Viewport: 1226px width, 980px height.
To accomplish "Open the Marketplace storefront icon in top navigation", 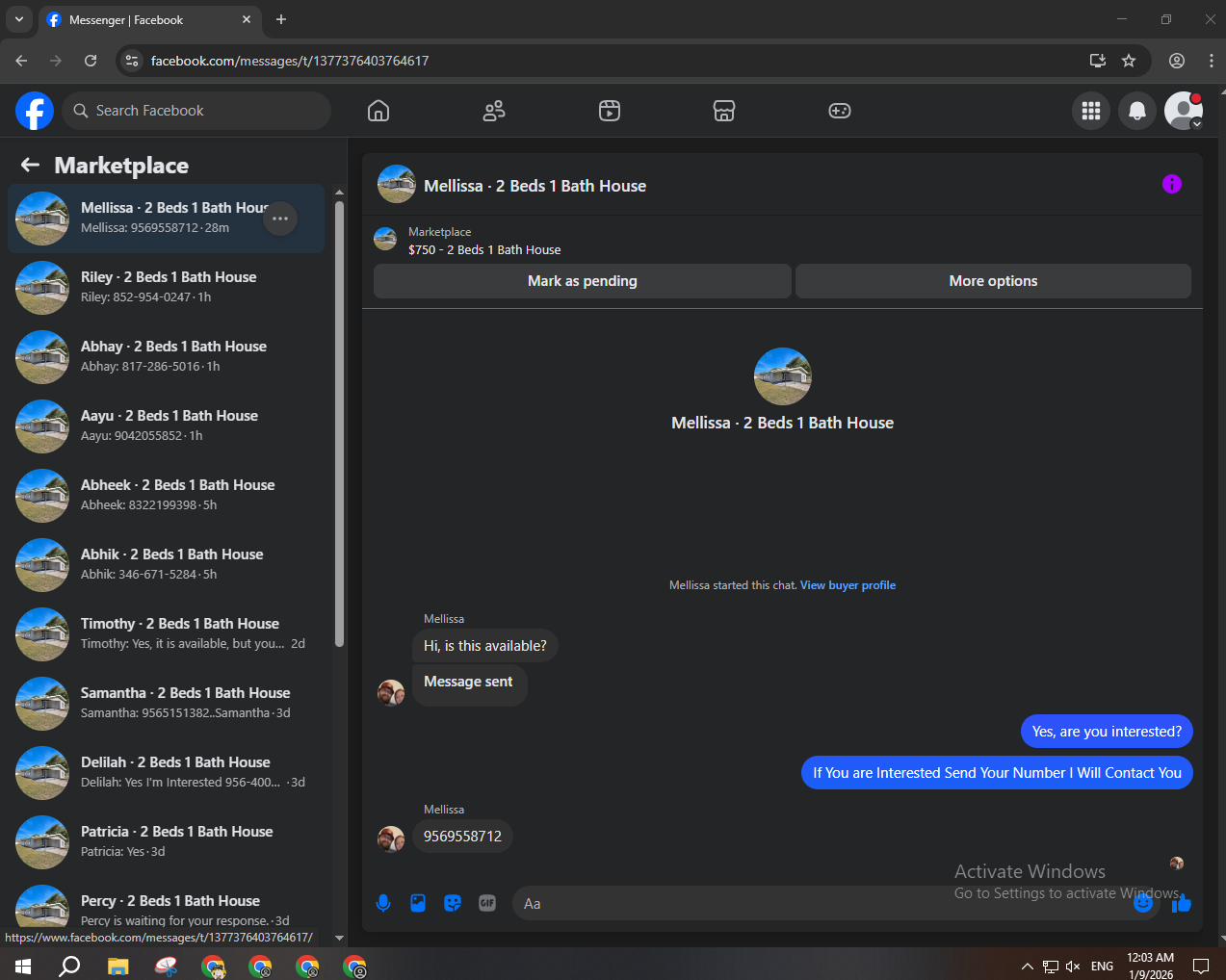I will [x=724, y=111].
